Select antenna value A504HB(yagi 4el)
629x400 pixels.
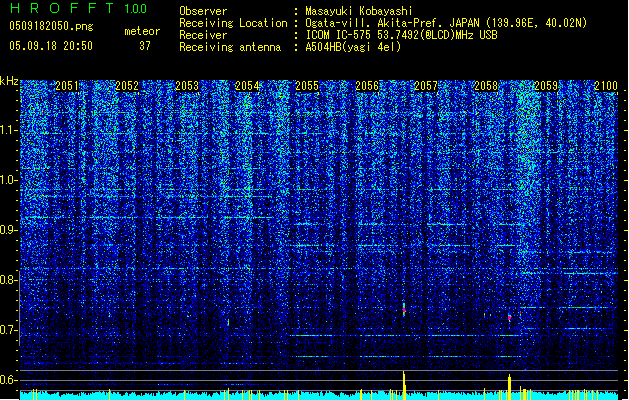pos(353,47)
